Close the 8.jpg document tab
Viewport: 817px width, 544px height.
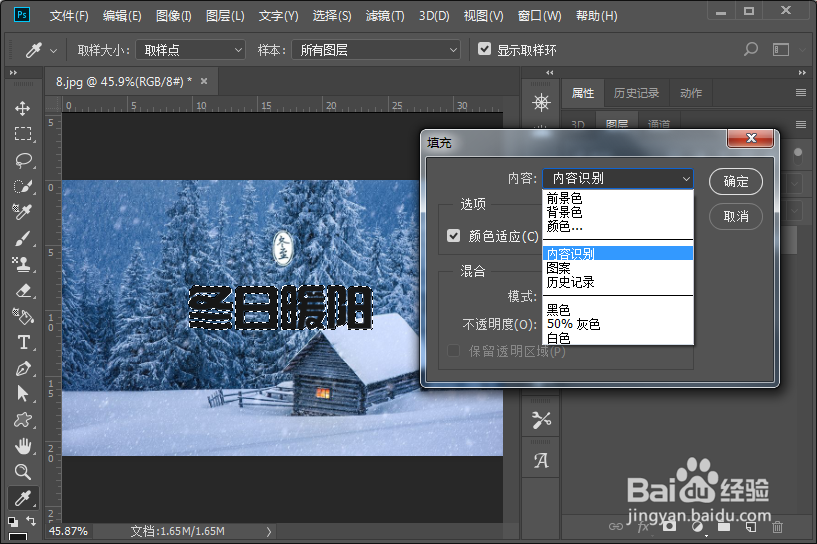coord(204,81)
